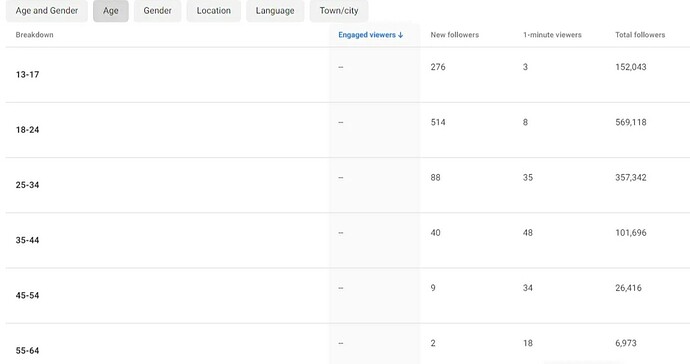Switch to the Location tab

214,11
